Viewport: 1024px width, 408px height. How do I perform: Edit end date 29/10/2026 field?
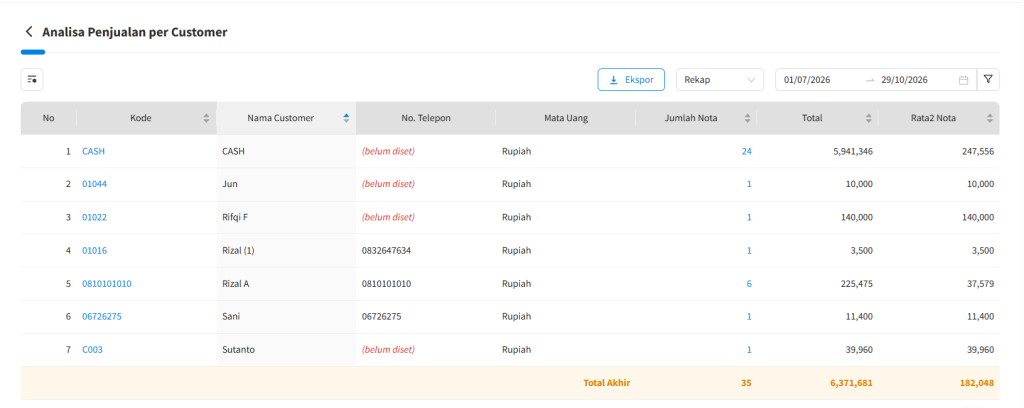pyautogui.click(x=904, y=80)
